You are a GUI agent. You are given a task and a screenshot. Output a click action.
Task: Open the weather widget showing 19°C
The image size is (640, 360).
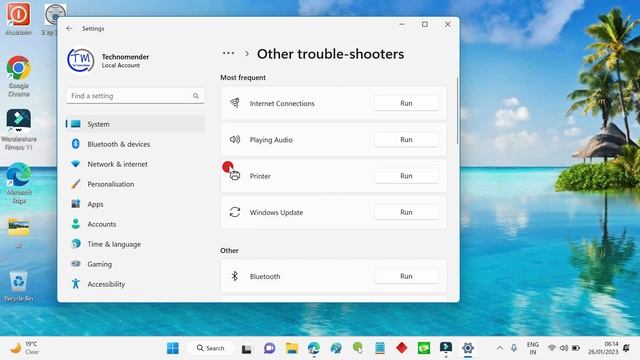[x=24, y=348]
